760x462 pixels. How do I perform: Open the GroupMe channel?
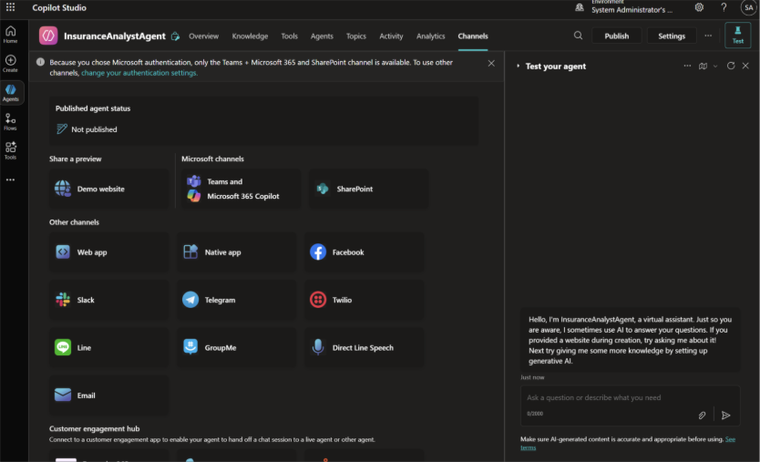tap(237, 347)
